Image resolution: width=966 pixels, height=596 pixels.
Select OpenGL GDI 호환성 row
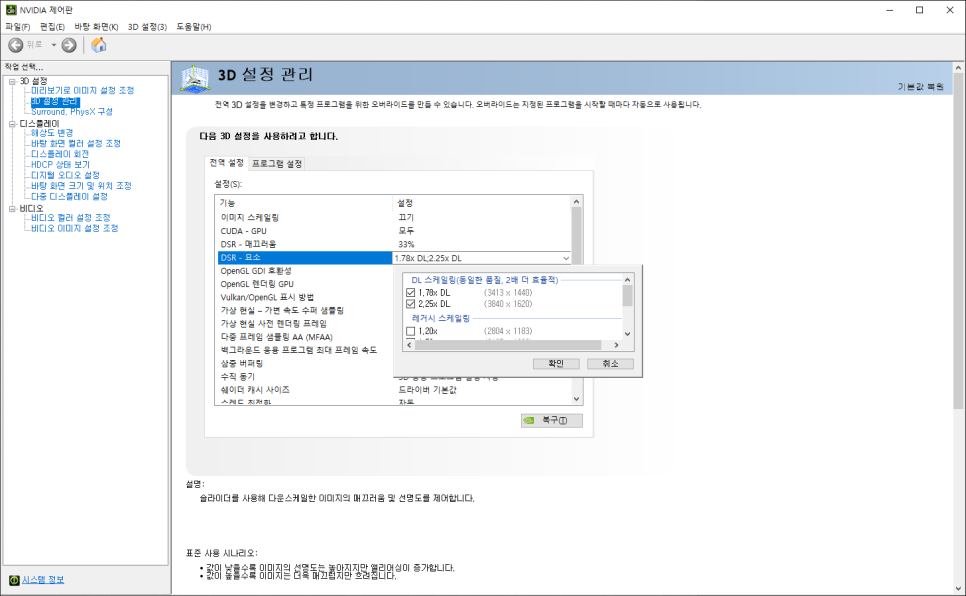pyautogui.click(x=305, y=271)
